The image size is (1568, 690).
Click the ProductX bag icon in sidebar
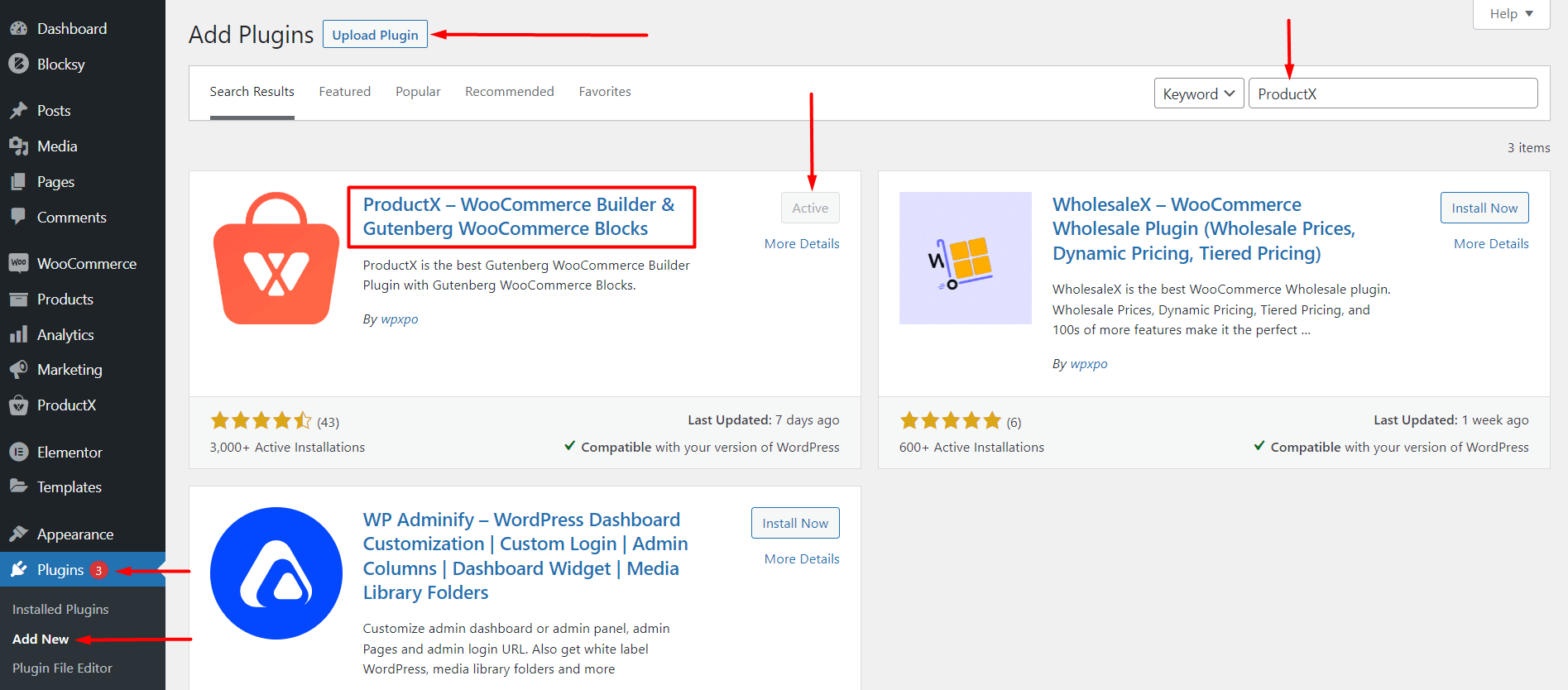(18, 405)
